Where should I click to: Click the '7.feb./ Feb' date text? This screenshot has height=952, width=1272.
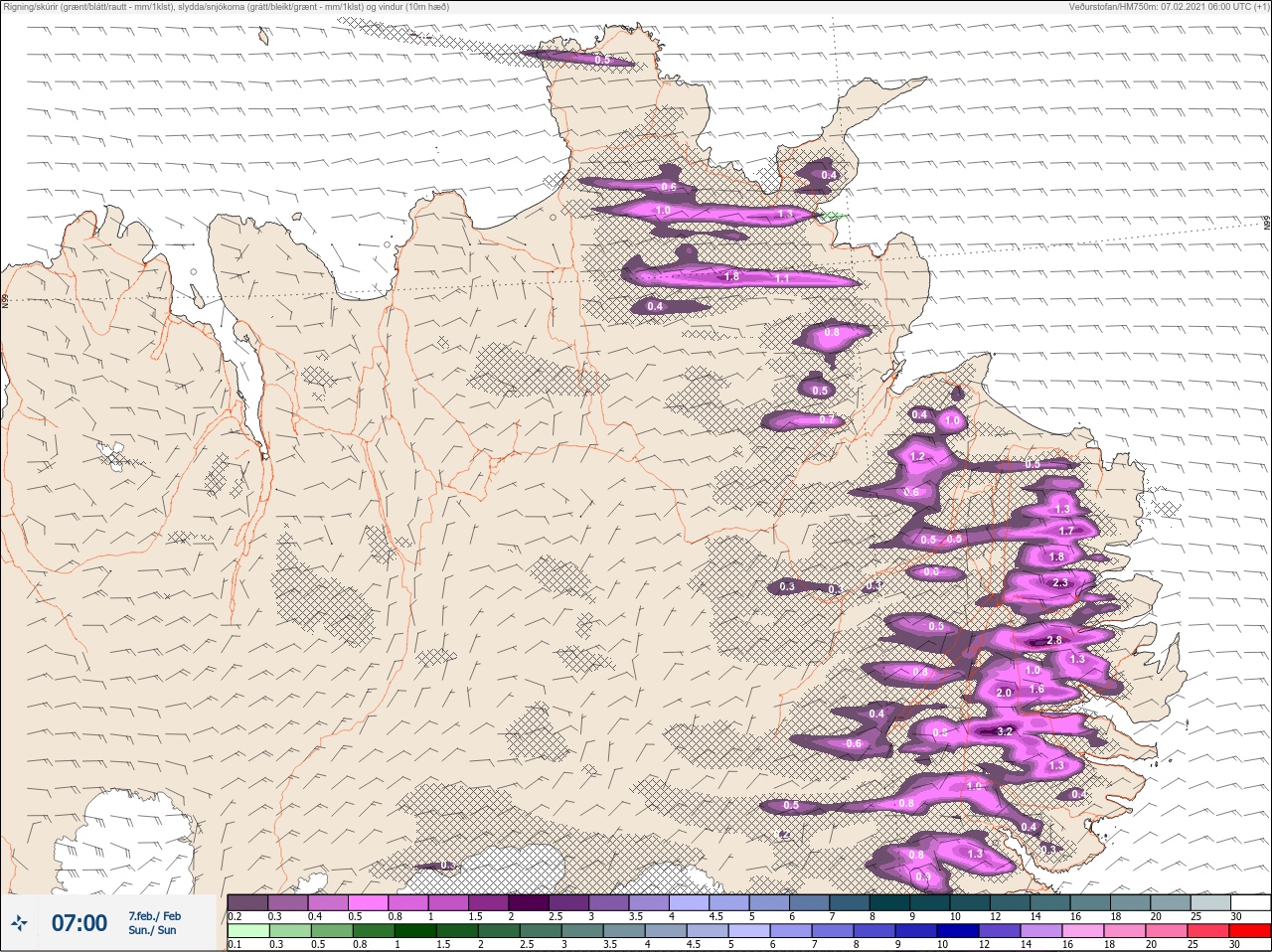pos(155,916)
